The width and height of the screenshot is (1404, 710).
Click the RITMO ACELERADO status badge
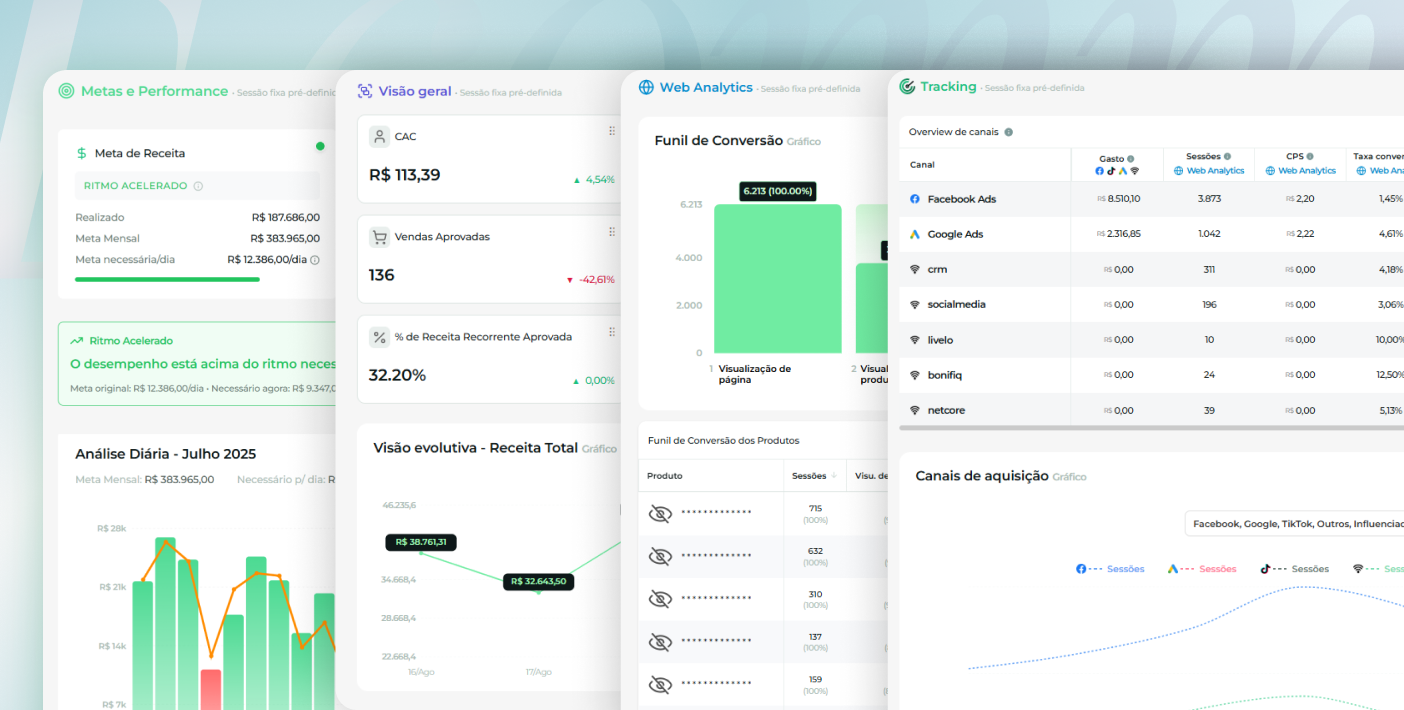tap(197, 186)
